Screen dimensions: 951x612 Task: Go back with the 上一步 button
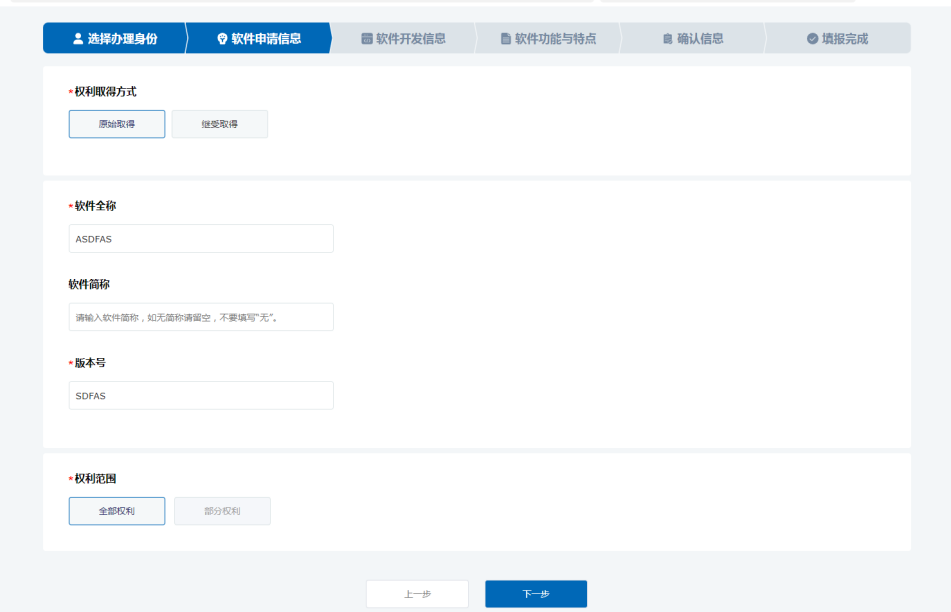point(417,594)
